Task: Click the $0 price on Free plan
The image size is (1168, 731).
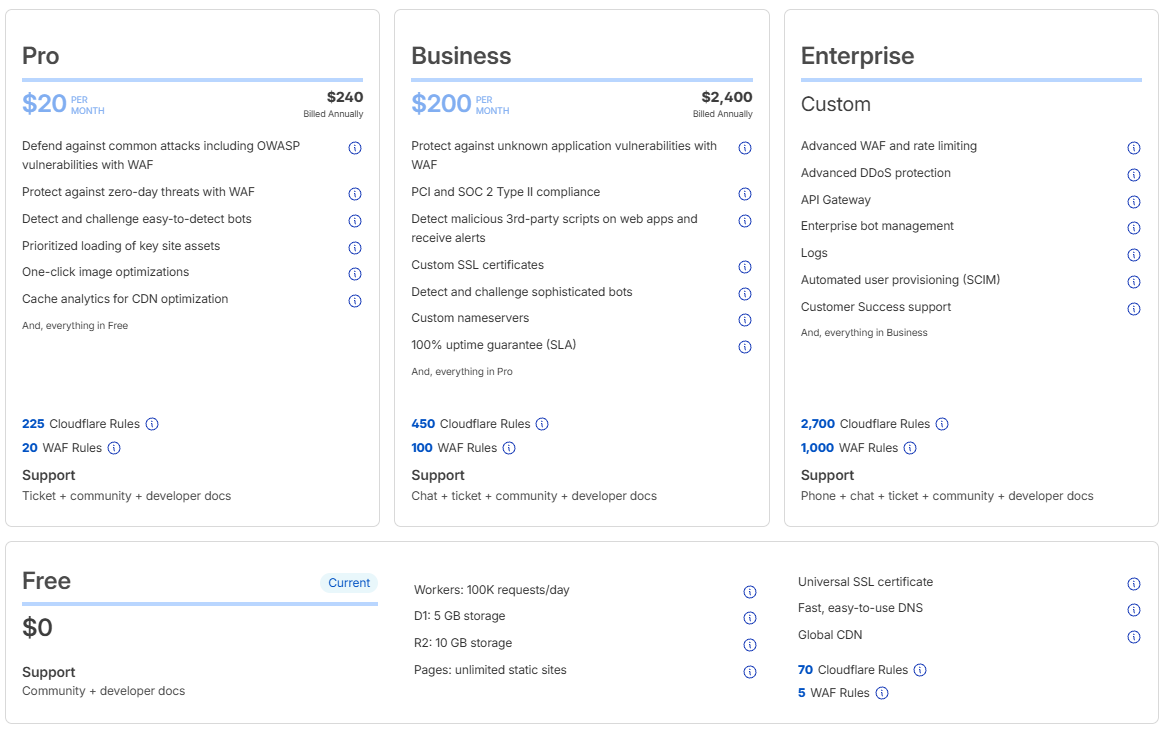Action: [37, 627]
